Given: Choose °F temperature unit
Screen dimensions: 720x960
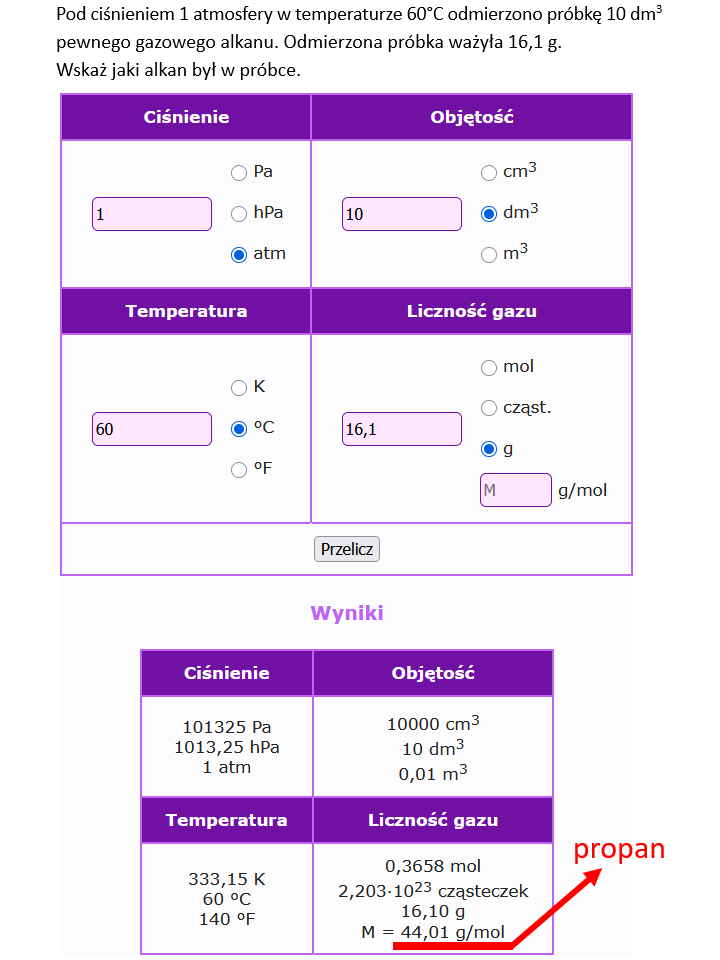Looking at the screenshot, I should (239, 470).
